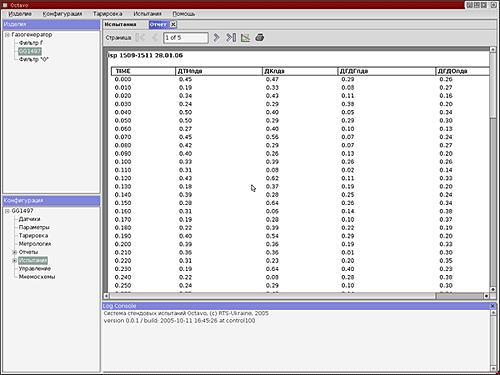Switch to the Испытания tab
This screenshot has height=375, width=500.
[120, 24]
